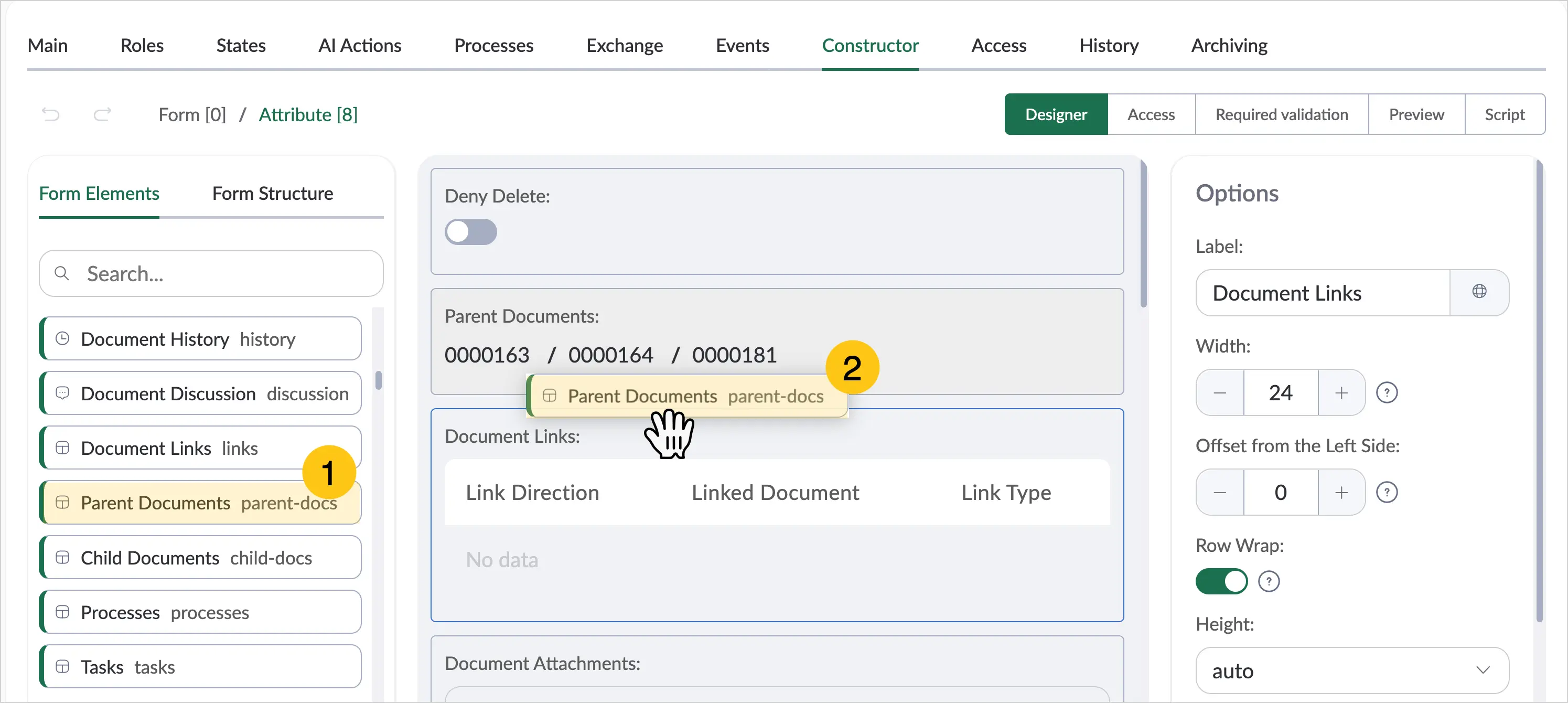1568x703 pixels.
Task: Show help for Offset from Left Side
Action: (1387, 492)
